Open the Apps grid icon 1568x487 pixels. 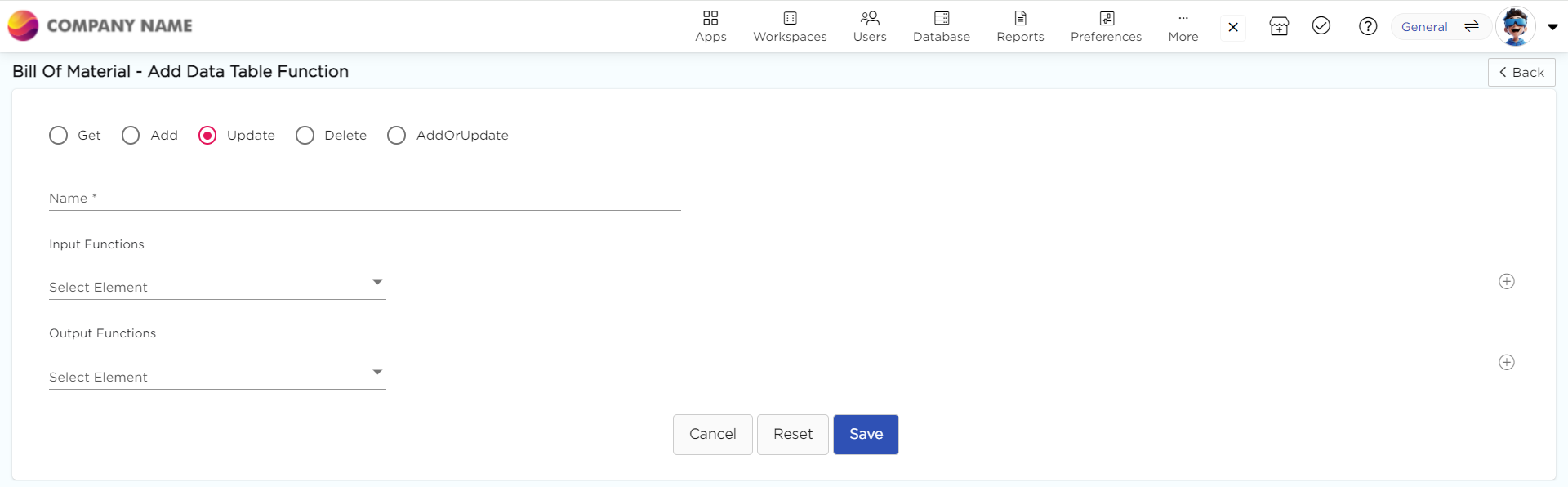coord(710,19)
